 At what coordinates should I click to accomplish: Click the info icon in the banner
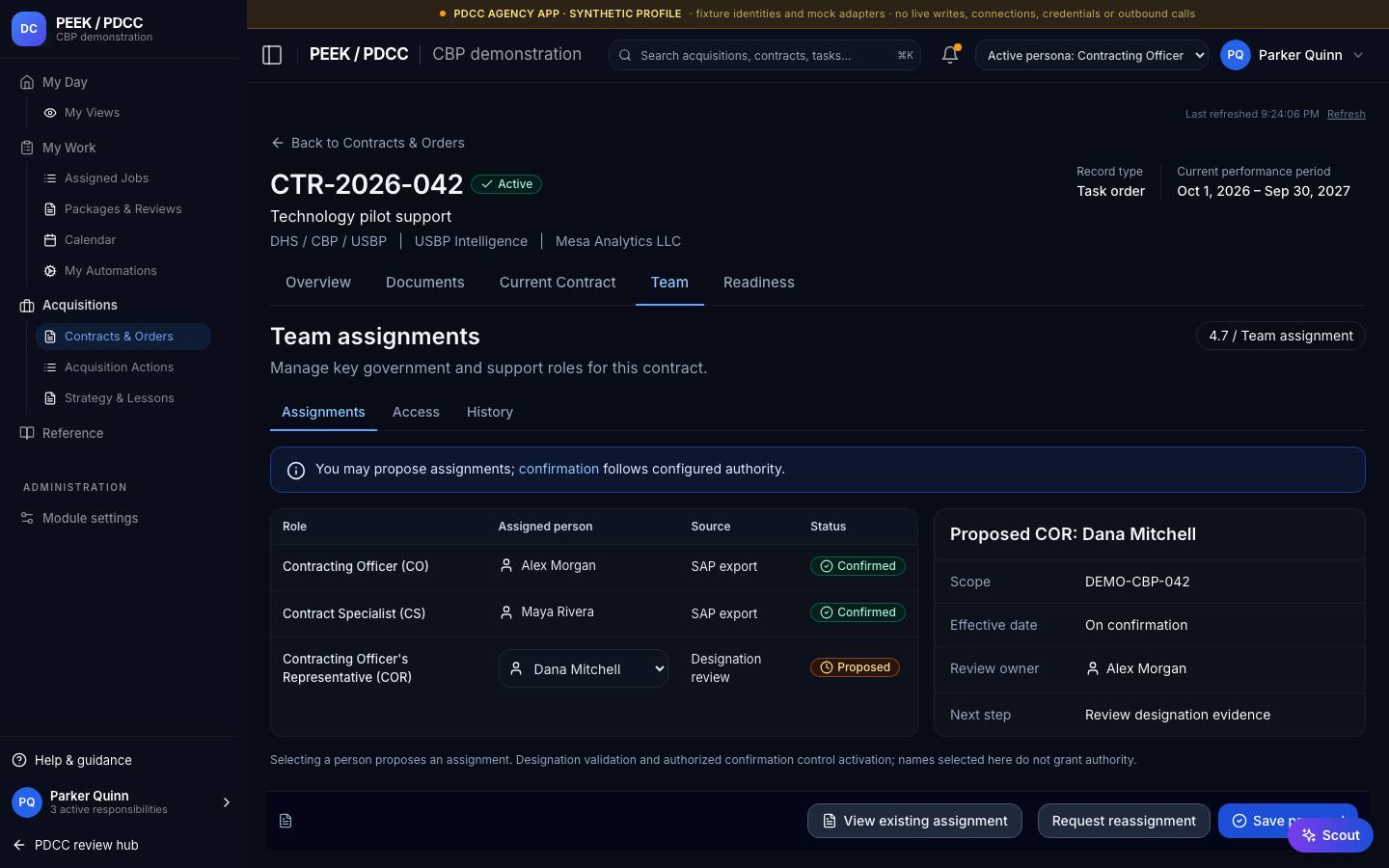click(x=296, y=470)
